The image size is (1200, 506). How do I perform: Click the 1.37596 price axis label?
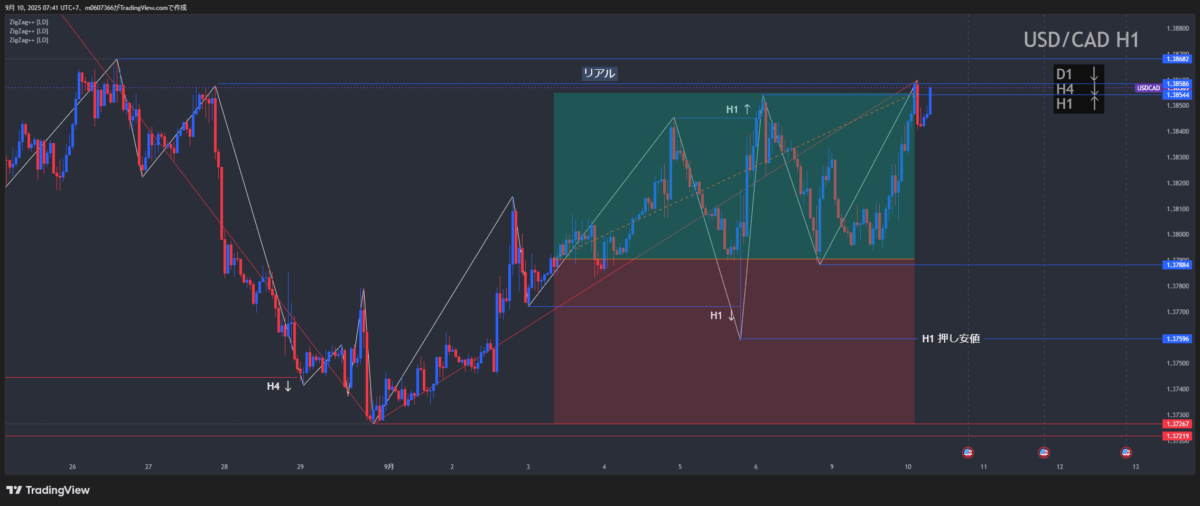pos(1177,339)
